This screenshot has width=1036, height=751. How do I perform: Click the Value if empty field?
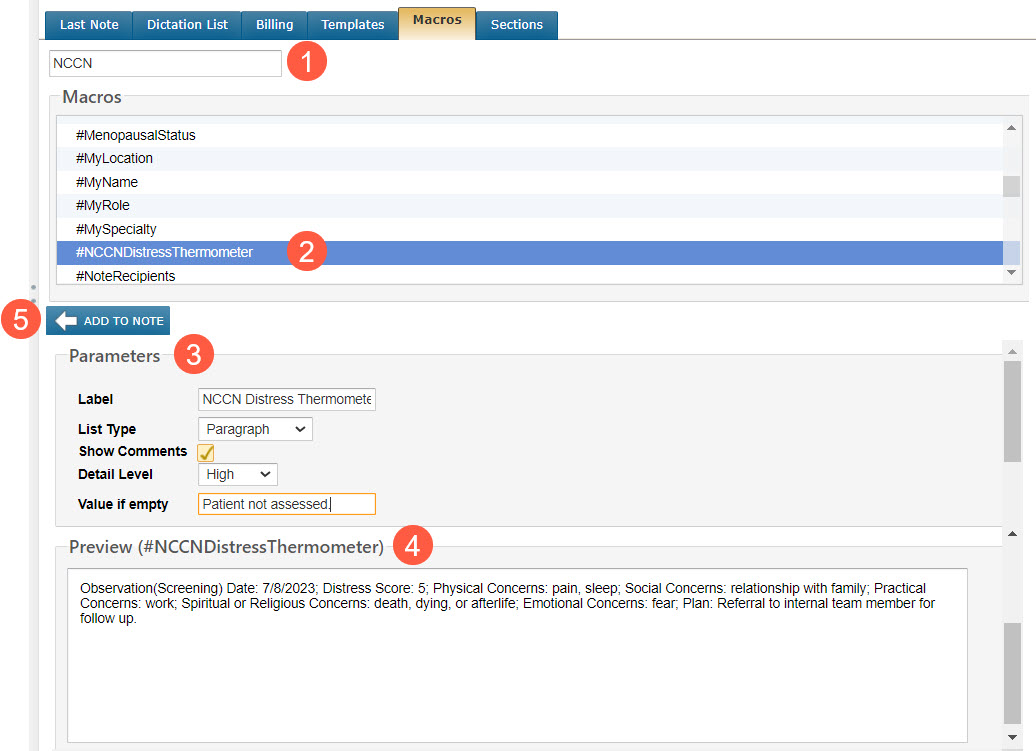pyautogui.click(x=286, y=504)
